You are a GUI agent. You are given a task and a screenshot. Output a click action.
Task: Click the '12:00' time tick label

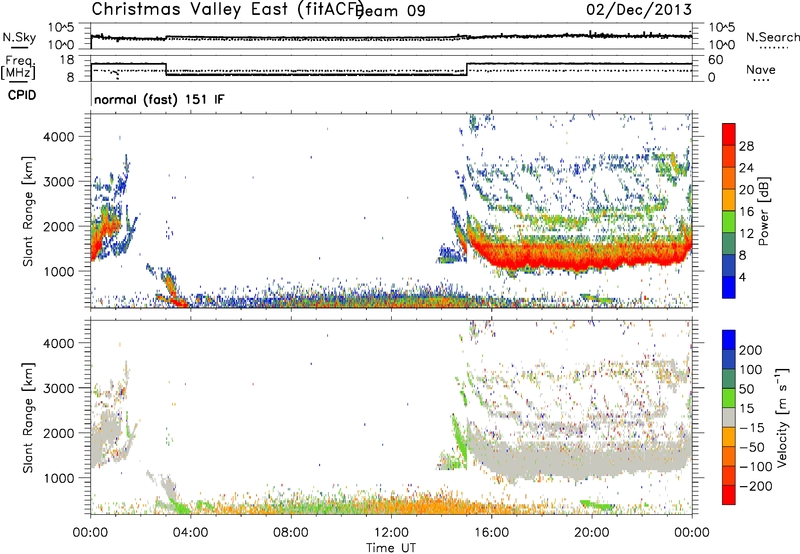[x=391, y=532]
